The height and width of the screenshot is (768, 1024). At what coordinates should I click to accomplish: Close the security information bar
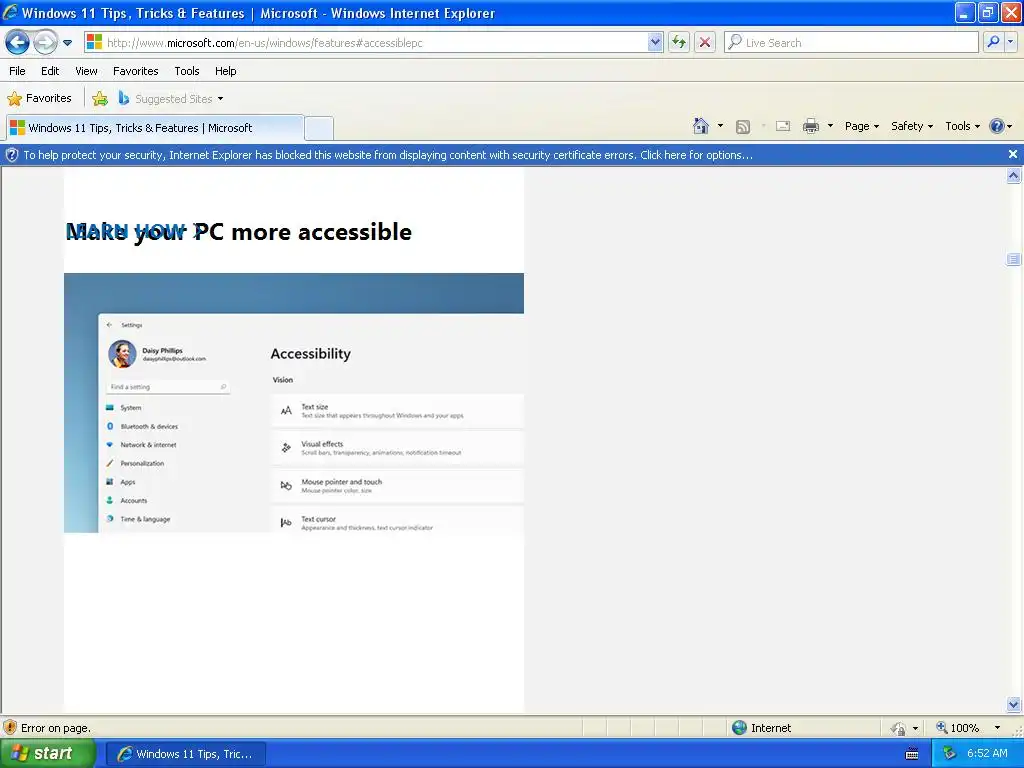1013,154
